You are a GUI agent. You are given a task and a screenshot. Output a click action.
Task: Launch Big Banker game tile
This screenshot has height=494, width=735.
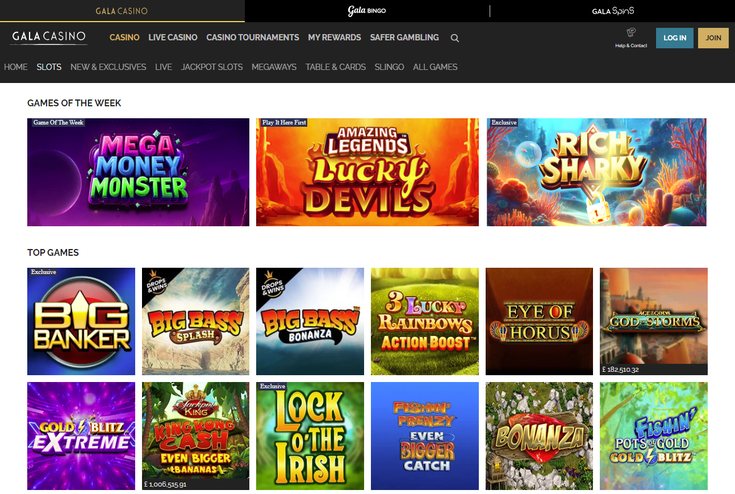tap(81, 321)
